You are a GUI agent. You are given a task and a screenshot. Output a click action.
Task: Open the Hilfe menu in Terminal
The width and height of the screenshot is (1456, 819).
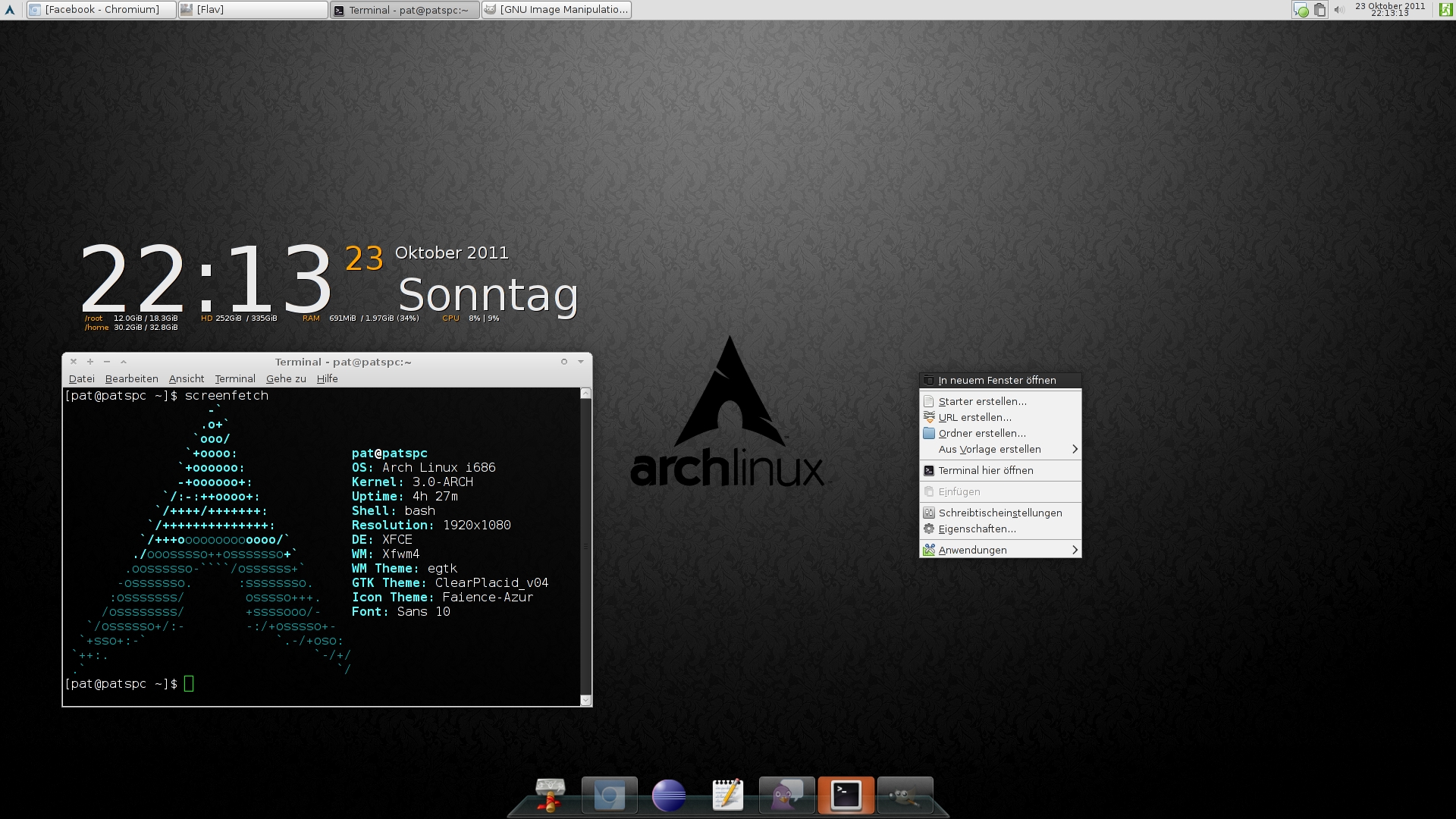click(328, 379)
